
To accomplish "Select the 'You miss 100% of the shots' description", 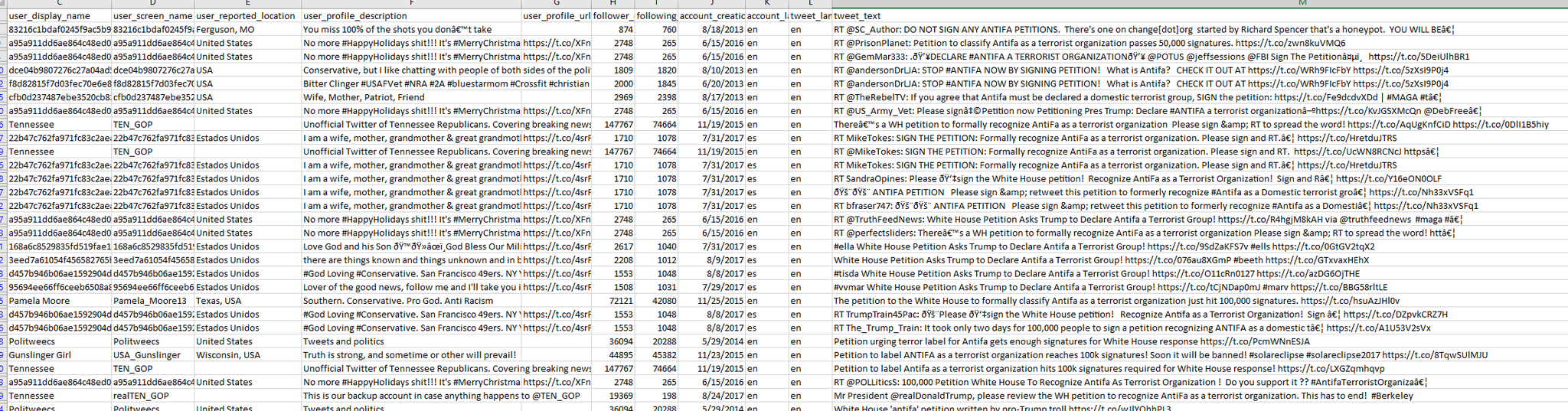I will coord(411,30).
